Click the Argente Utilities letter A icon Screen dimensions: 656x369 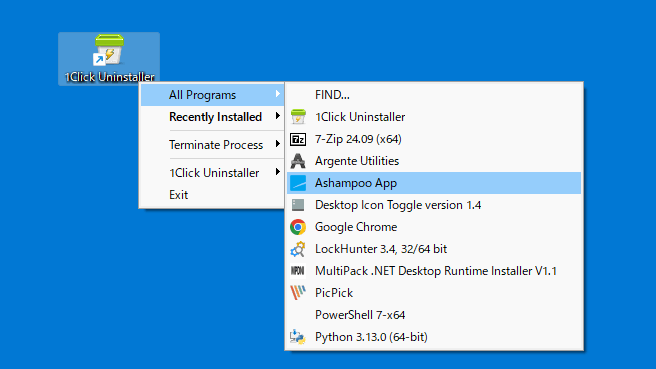pyautogui.click(x=298, y=161)
